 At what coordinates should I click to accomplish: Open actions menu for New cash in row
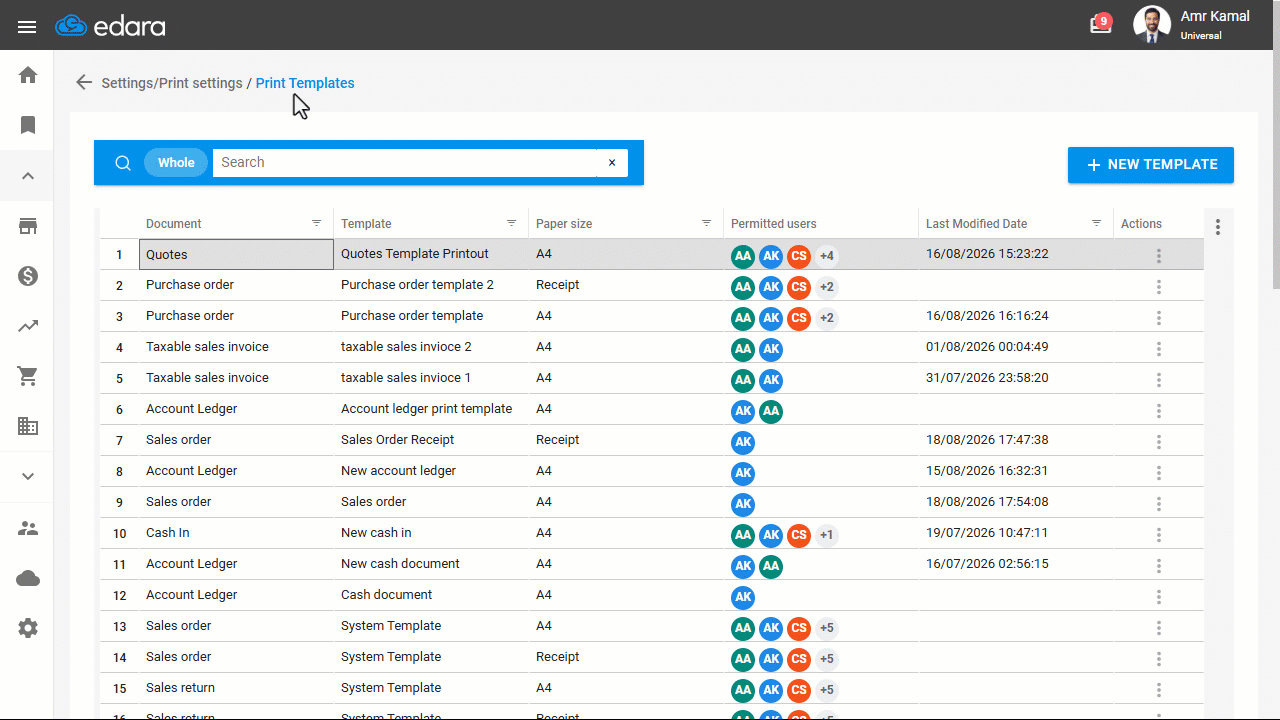click(x=1159, y=535)
